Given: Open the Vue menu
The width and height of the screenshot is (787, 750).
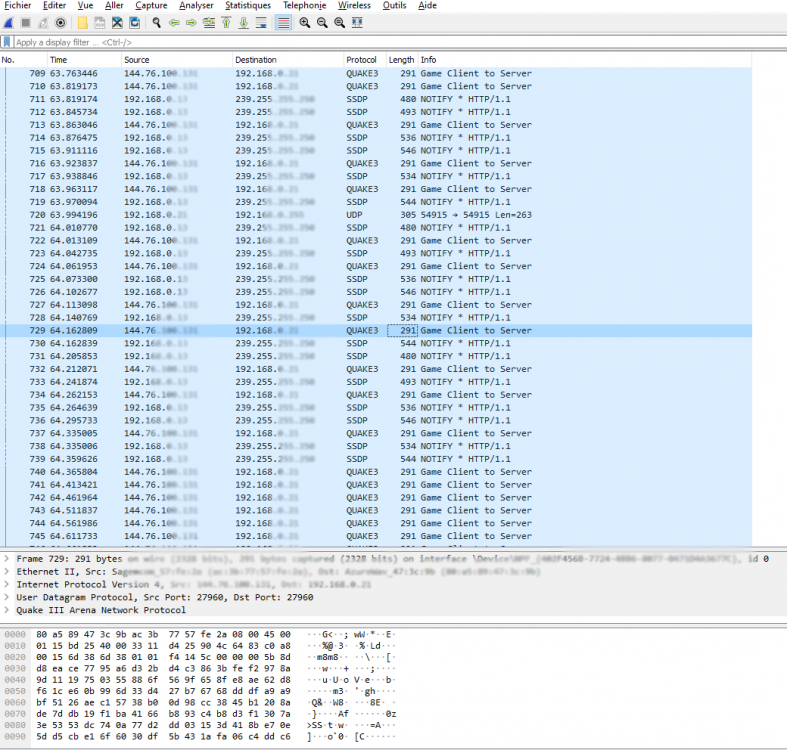Looking at the screenshot, I should 85,6.
